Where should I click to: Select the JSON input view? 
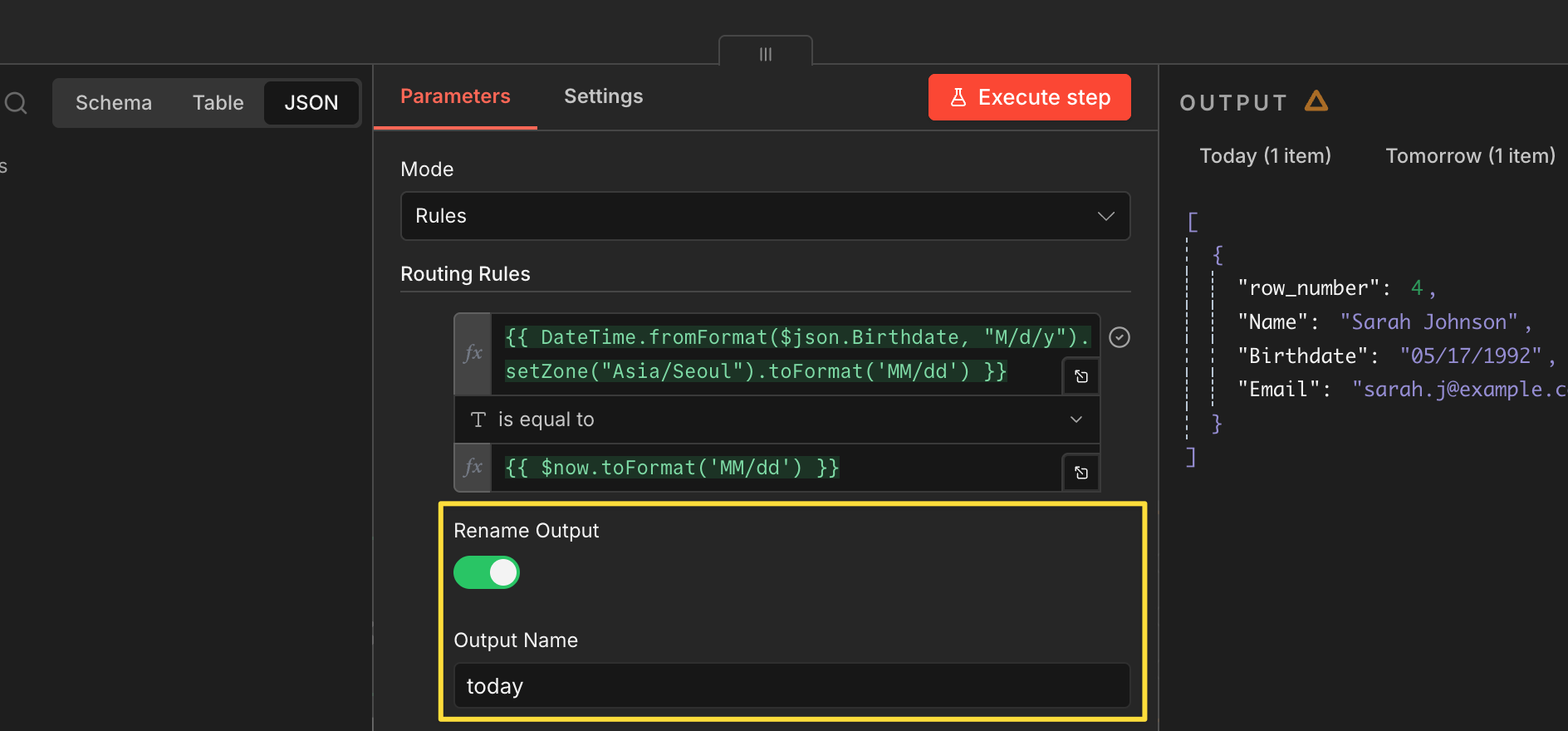coord(311,103)
